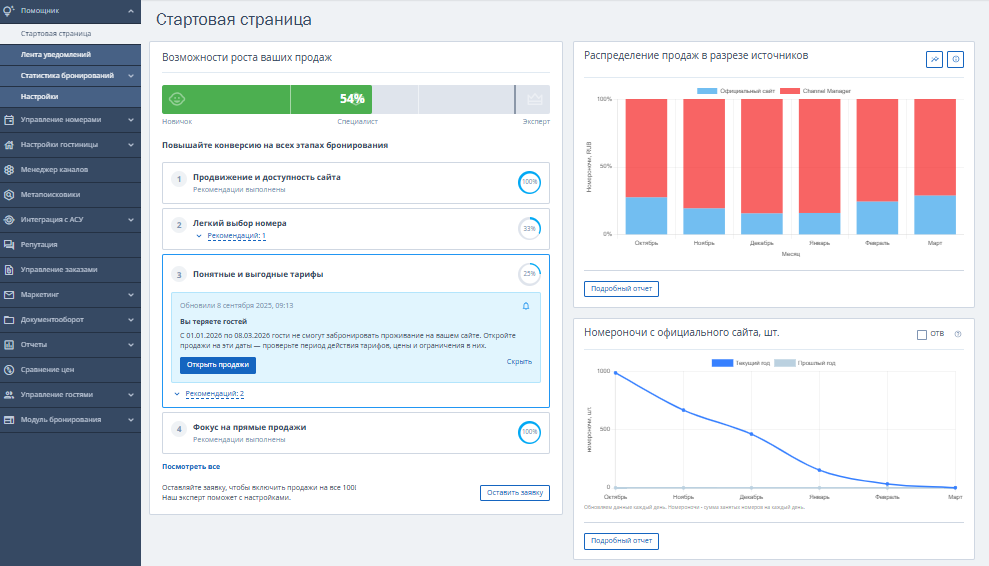
Task: Click the 100% circle for Фокус на прямые продажи
Action: pos(529,432)
